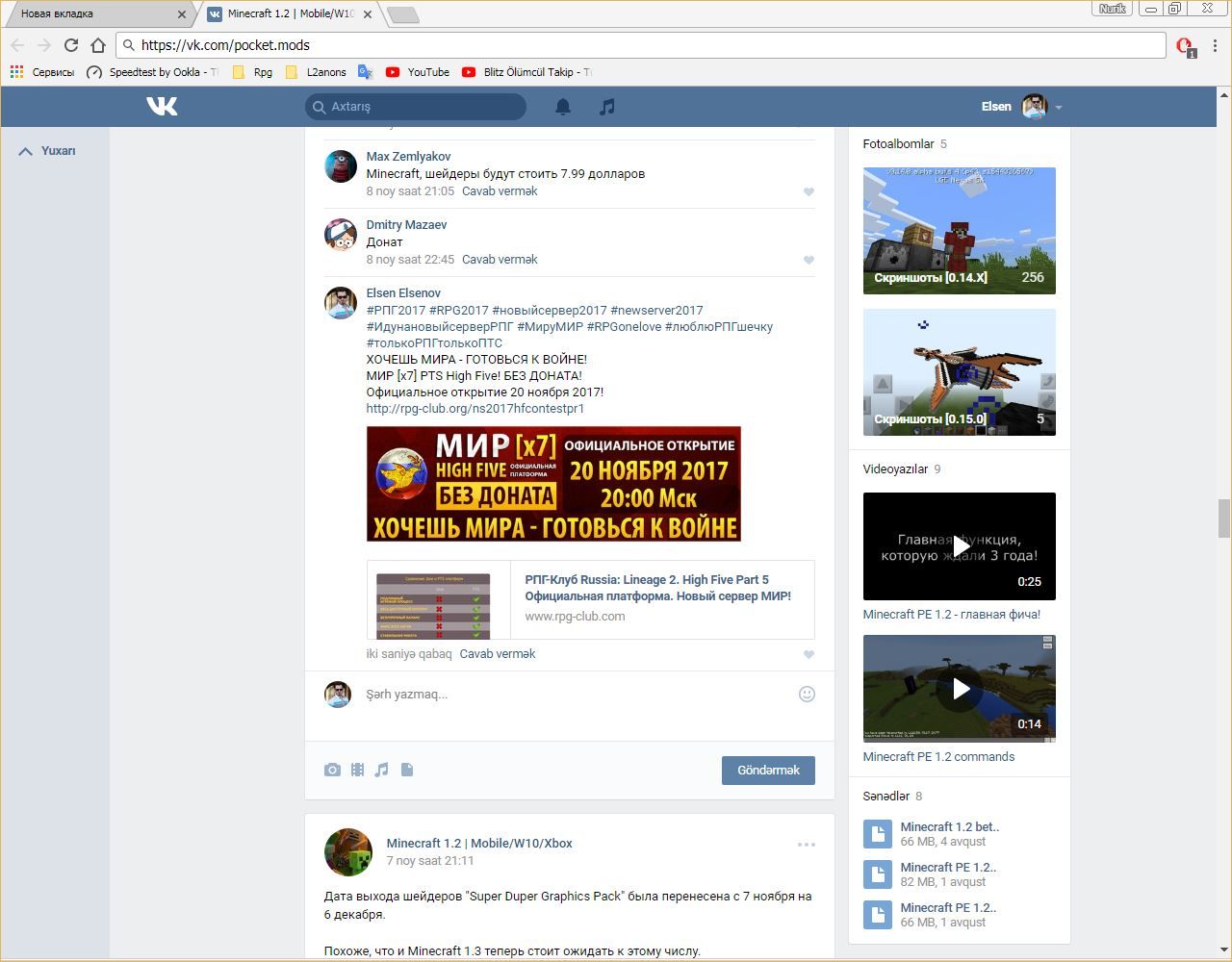Open the L2anons bookmarks folder

pos(316,72)
